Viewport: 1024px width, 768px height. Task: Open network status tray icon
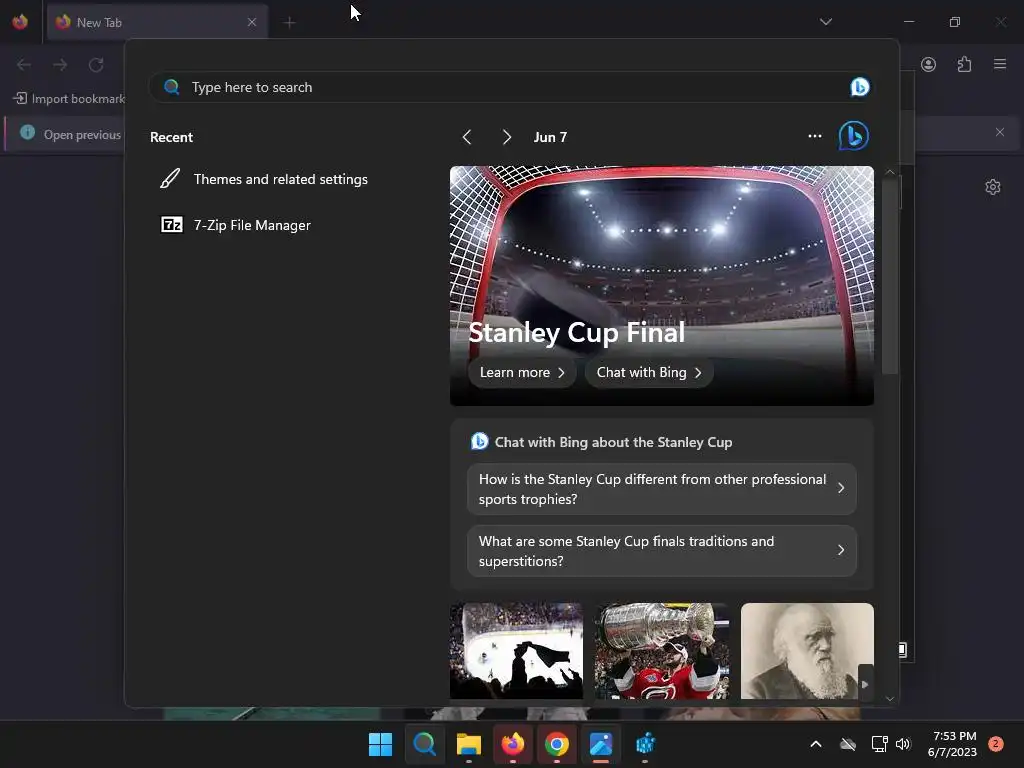pos(880,744)
